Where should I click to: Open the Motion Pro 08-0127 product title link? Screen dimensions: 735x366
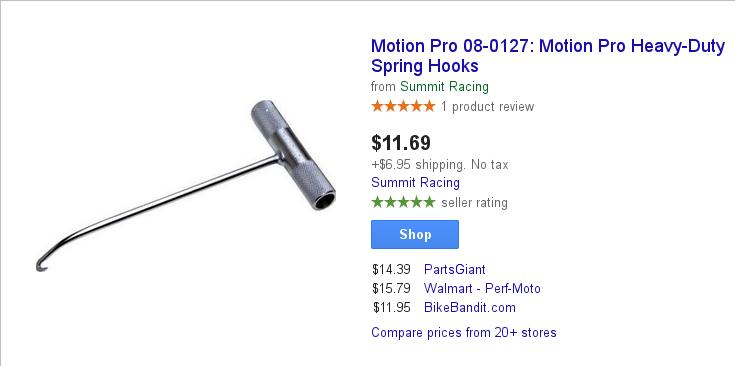[x=548, y=56]
